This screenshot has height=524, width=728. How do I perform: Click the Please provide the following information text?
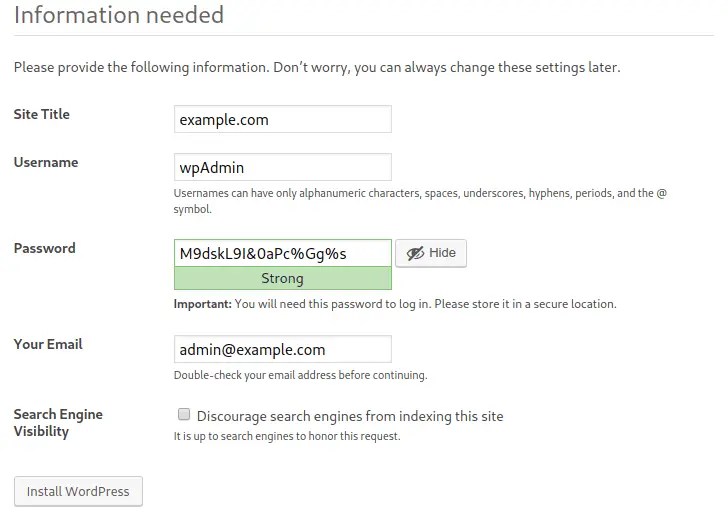317,67
